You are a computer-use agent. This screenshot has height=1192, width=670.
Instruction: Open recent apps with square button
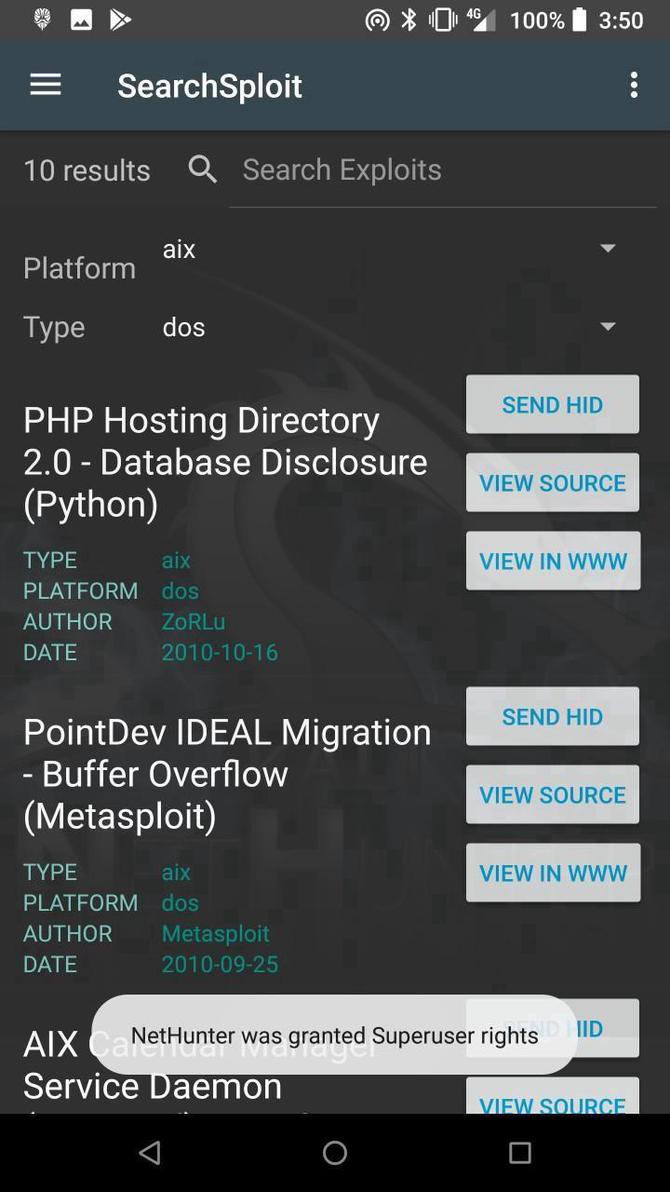click(520, 1152)
